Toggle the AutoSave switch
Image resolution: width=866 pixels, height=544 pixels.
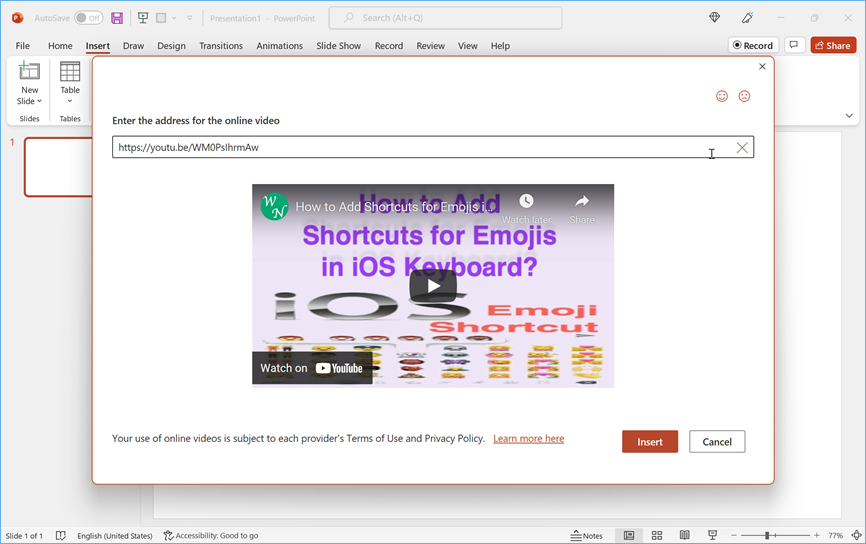pyautogui.click(x=88, y=18)
